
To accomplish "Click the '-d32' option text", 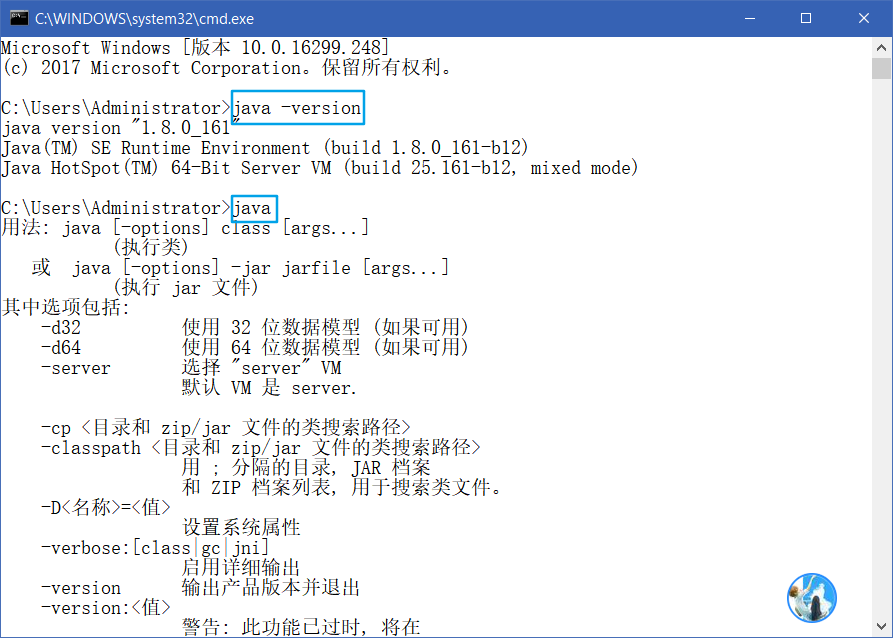I will (61, 328).
